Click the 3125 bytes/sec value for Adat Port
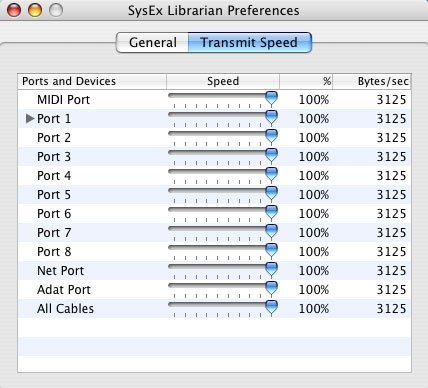 pos(391,290)
